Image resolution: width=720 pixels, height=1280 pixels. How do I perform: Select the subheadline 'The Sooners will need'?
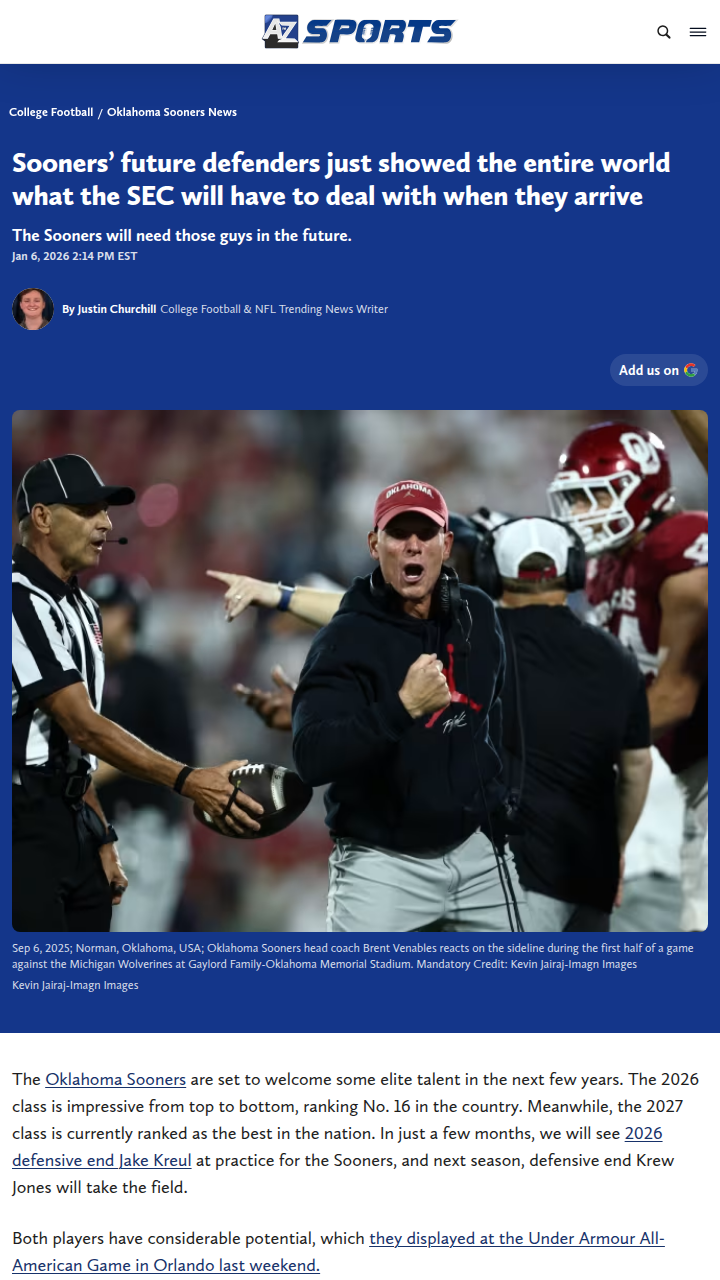click(x=182, y=235)
